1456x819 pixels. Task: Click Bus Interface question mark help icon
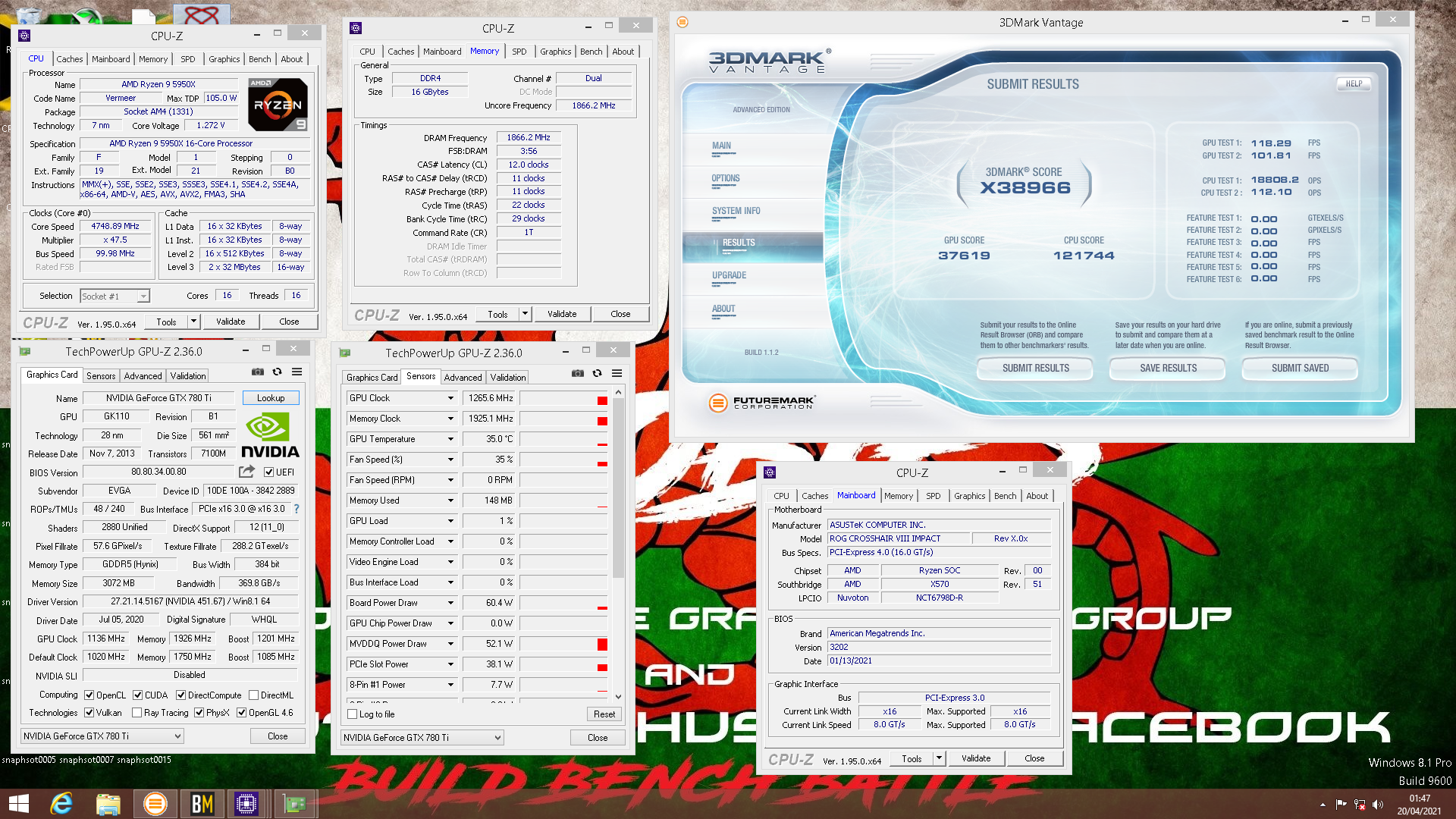pyautogui.click(x=297, y=509)
